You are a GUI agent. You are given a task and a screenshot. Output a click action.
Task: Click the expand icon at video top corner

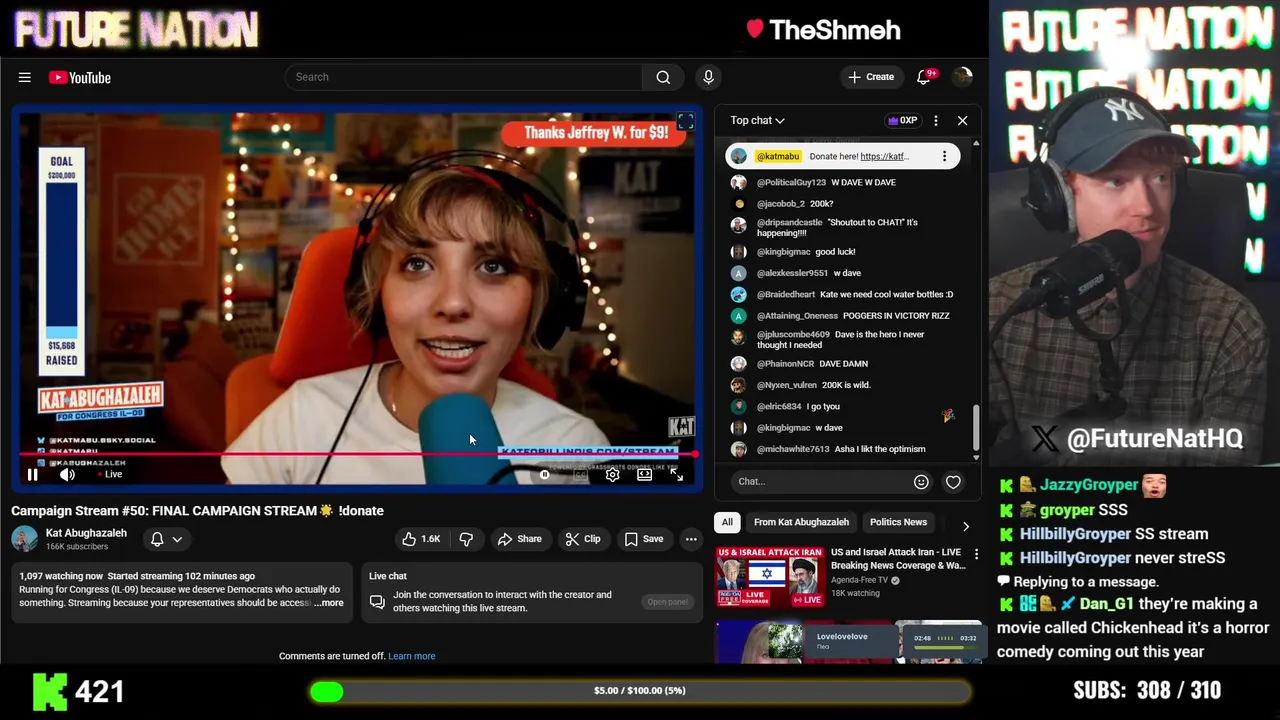coord(685,122)
